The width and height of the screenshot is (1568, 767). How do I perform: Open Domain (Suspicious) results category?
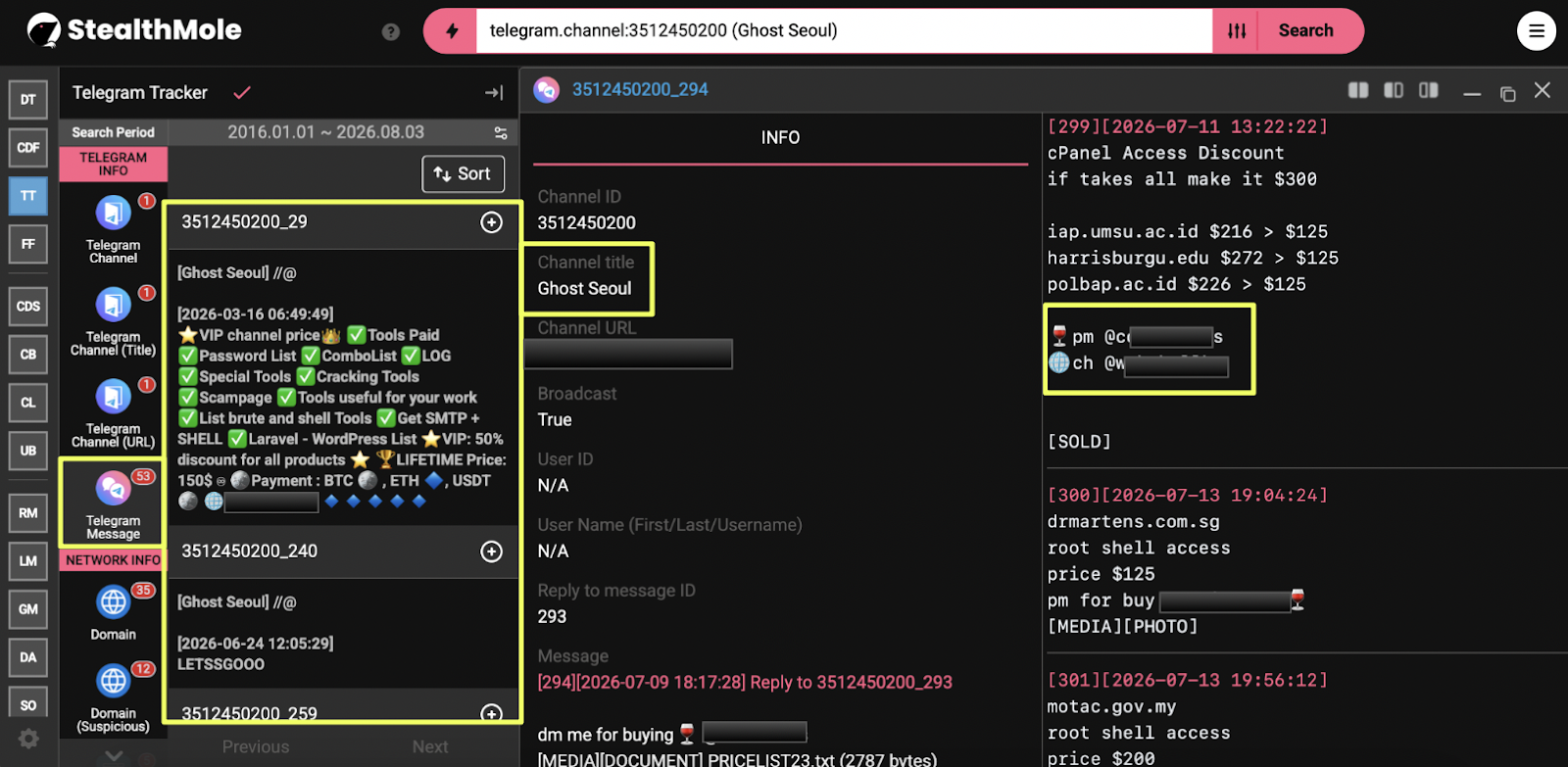(x=114, y=697)
